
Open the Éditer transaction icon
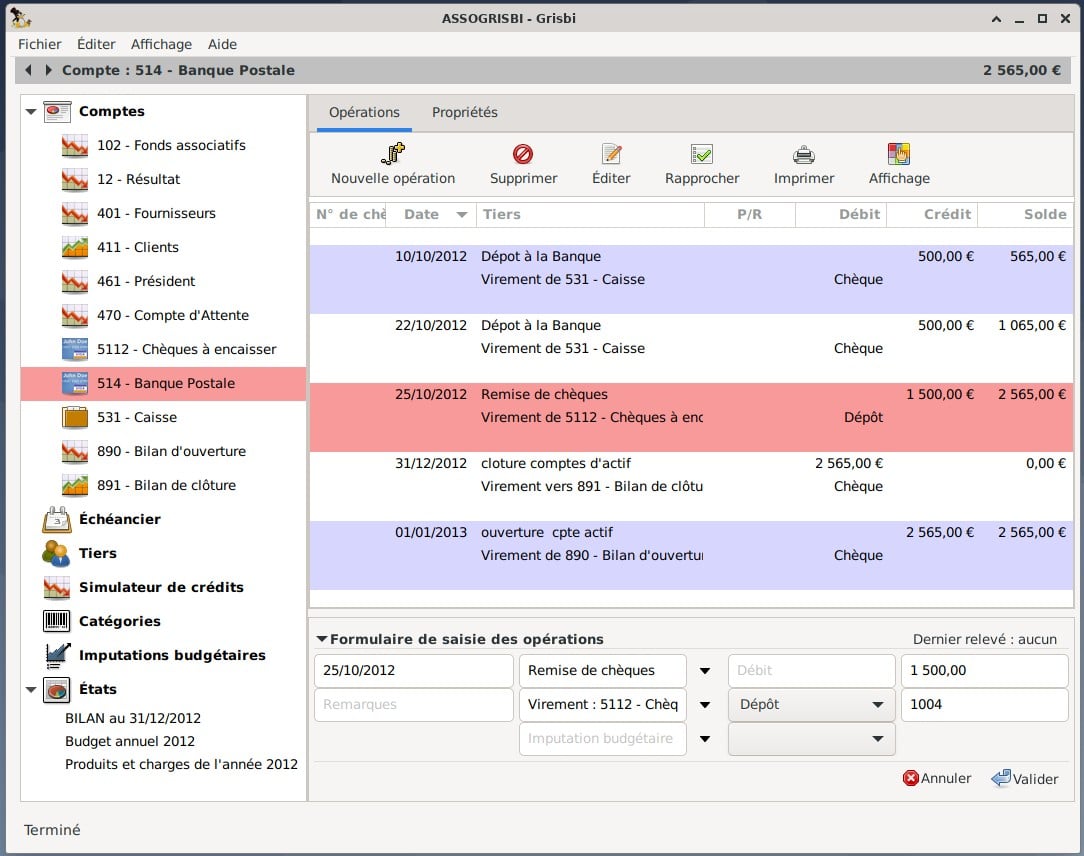(611, 154)
